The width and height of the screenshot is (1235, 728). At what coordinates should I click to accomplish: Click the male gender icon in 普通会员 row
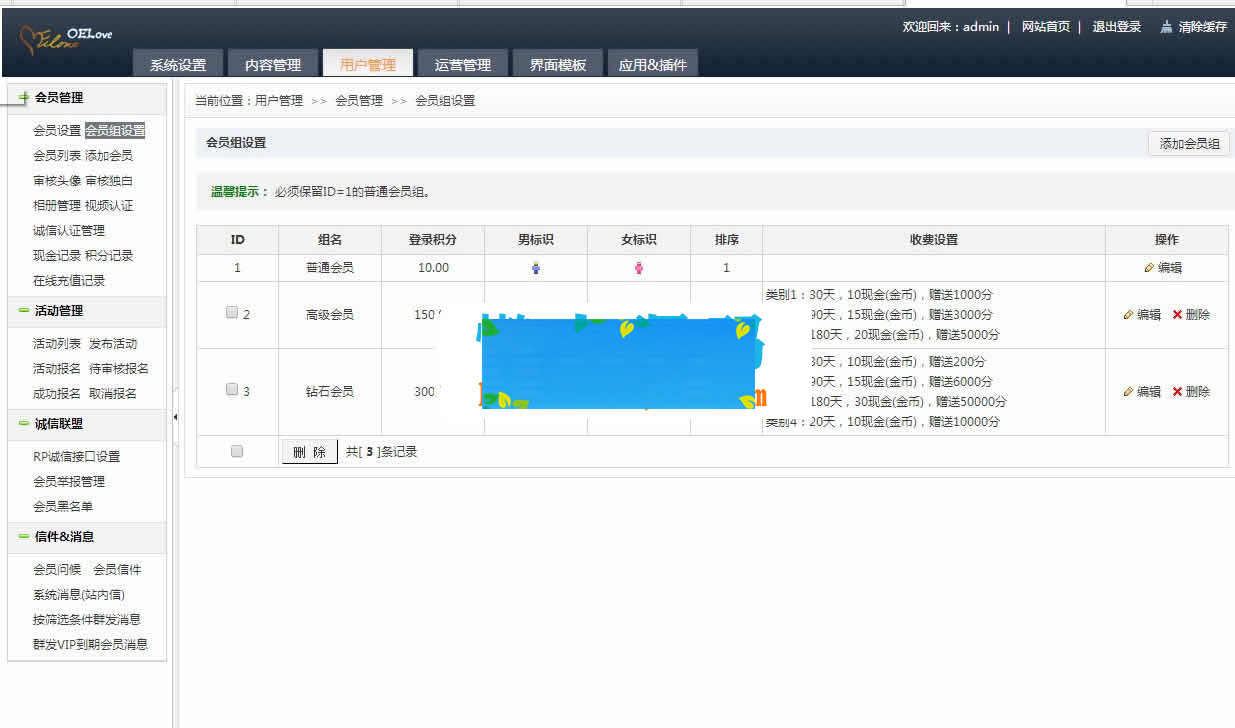[537, 267]
